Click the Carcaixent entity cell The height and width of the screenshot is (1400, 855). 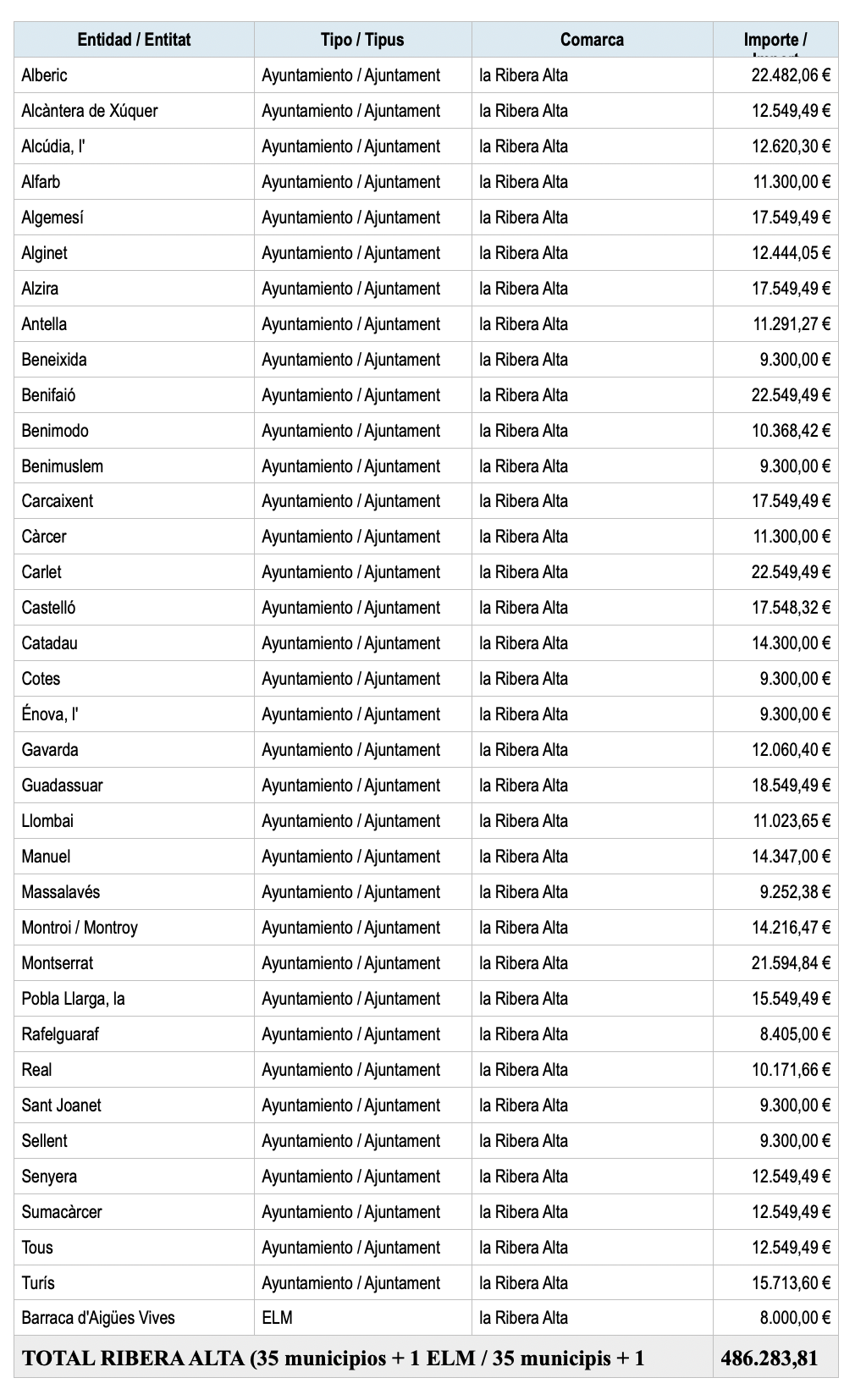coord(134,501)
